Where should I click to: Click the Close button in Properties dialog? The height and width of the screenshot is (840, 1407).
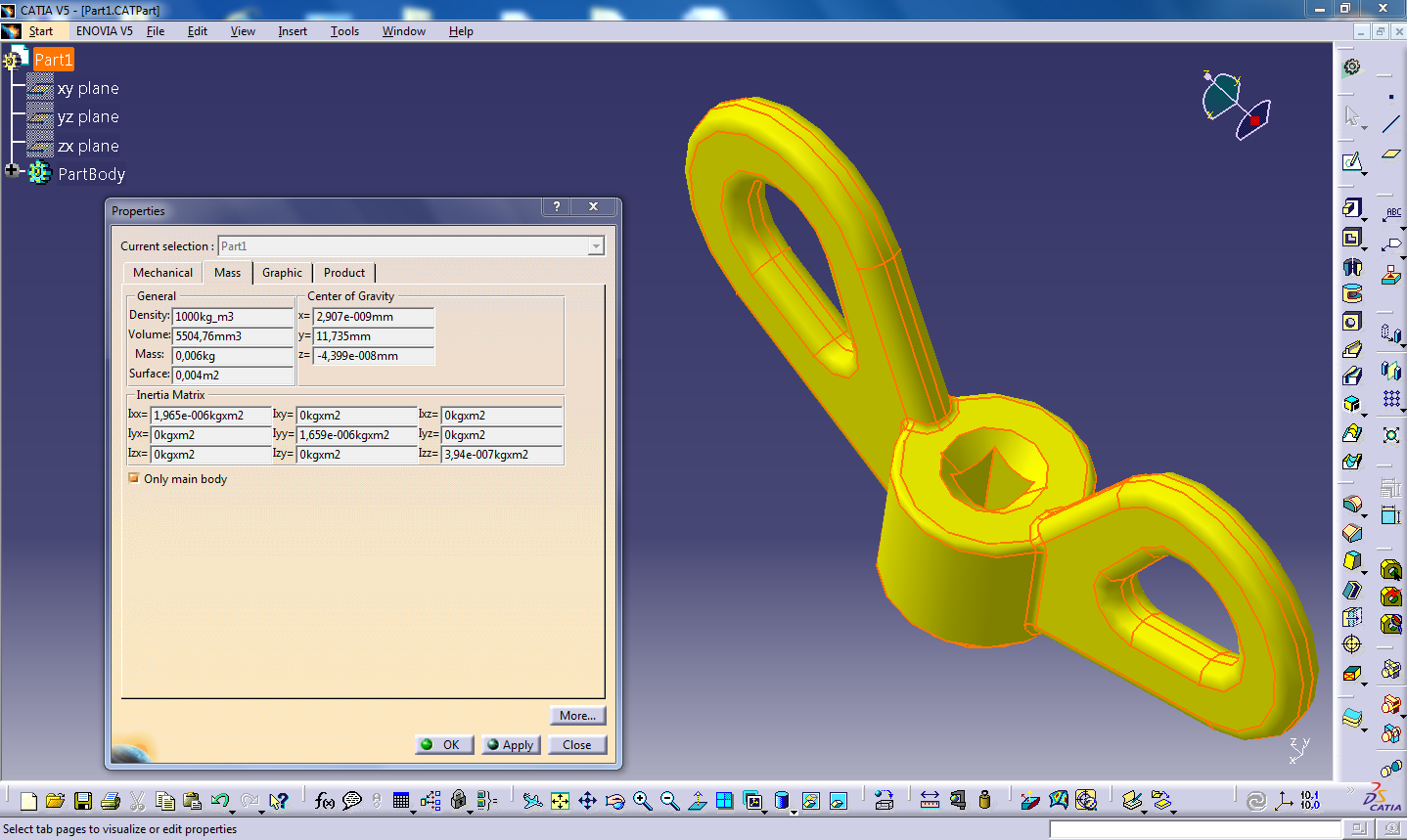pyautogui.click(x=577, y=745)
